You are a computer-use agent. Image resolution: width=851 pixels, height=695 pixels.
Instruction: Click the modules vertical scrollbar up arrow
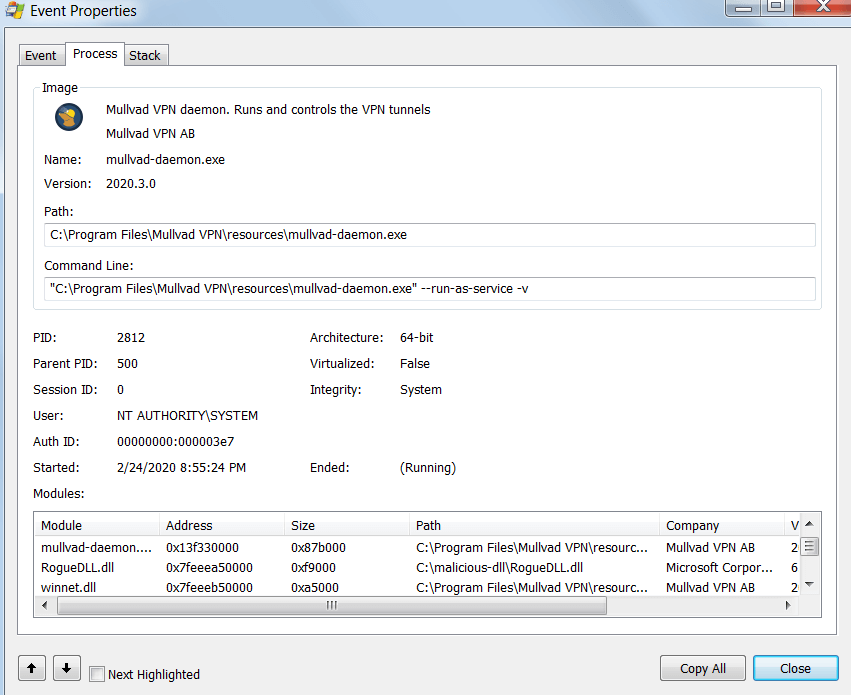click(x=809, y=524)
